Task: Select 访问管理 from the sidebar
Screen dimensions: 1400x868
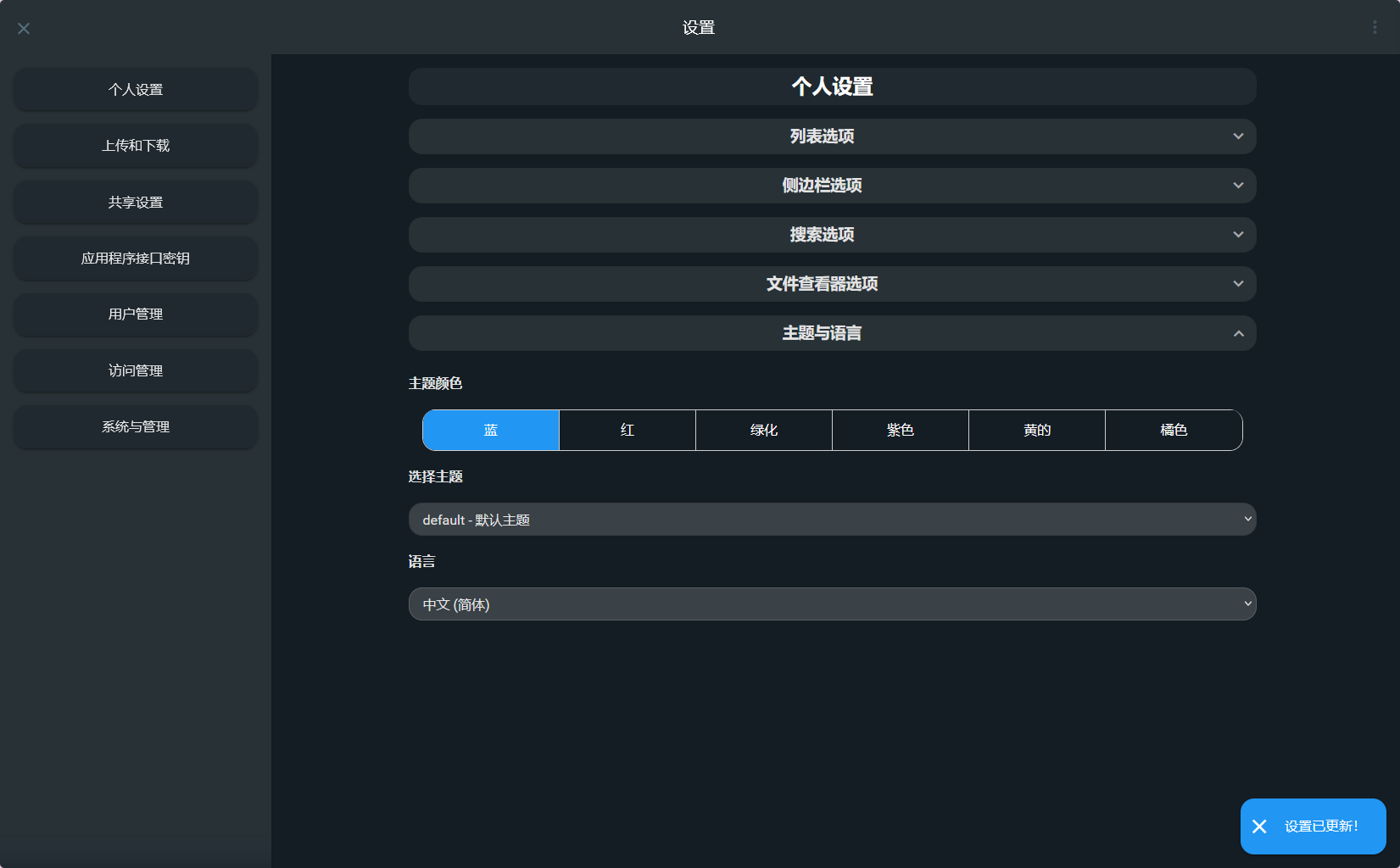Action: [135, 370]
